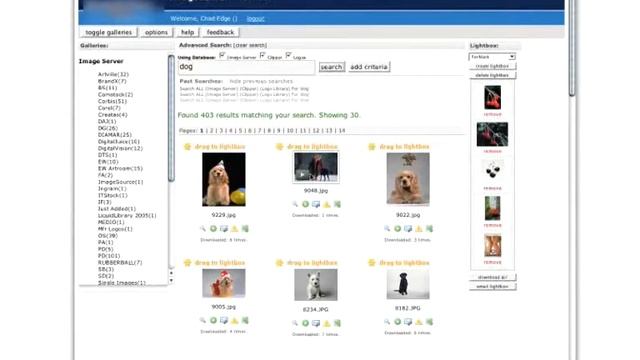Open the 8182.JPG black dog thumbnail

(x=408, y=284)
